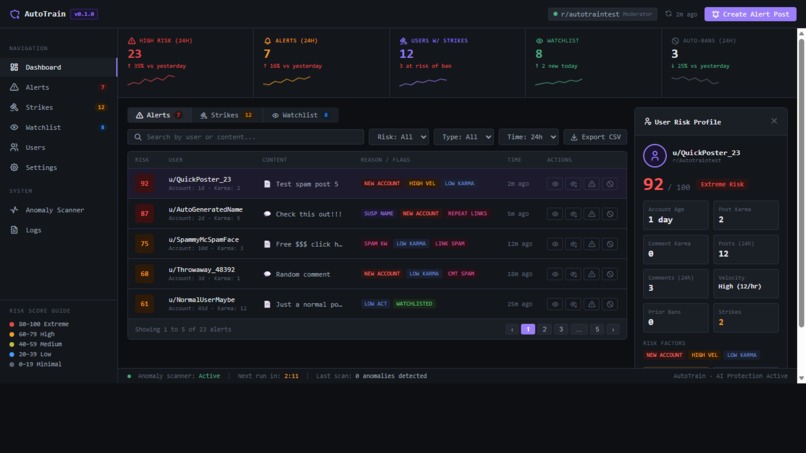Issue a strike warning to u/QuickPoster_23
Viewport: 806px width, 453px height.
pyautogui.click(x=592, y=184)
